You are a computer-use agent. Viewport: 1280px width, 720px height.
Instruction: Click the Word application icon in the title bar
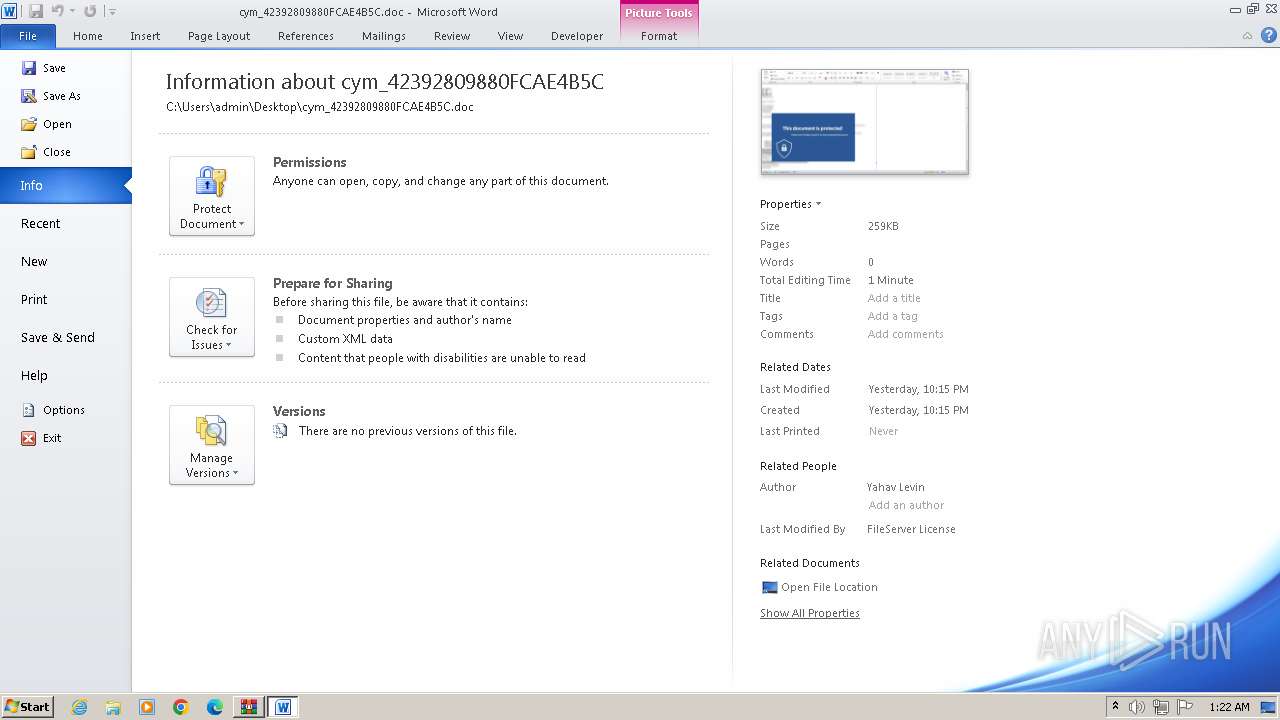10,11
